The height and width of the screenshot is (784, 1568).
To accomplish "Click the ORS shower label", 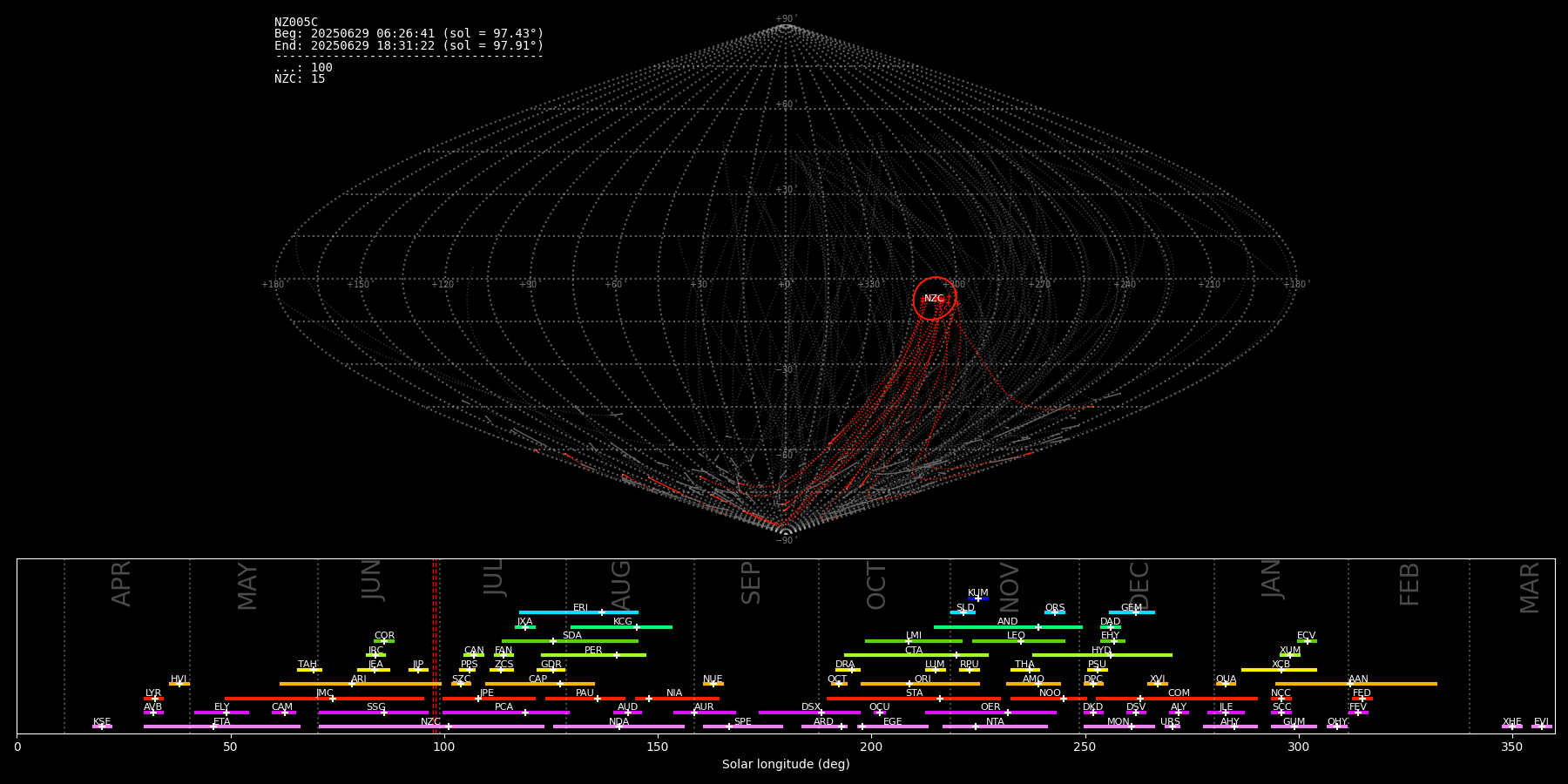I will (1055, 608).
